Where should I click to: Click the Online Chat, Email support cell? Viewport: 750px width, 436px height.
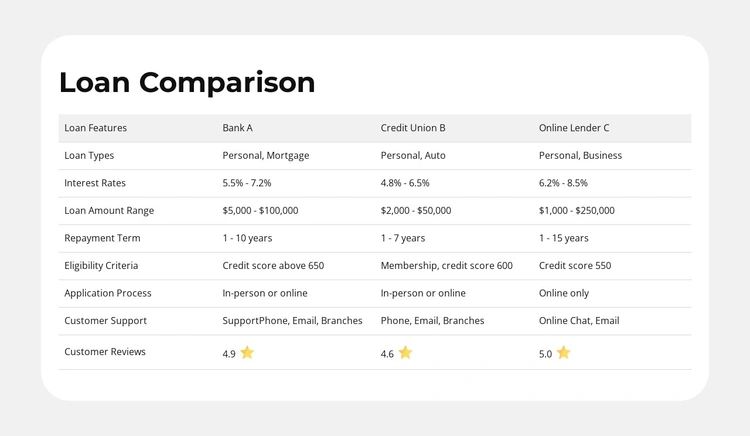pos(579,321)
